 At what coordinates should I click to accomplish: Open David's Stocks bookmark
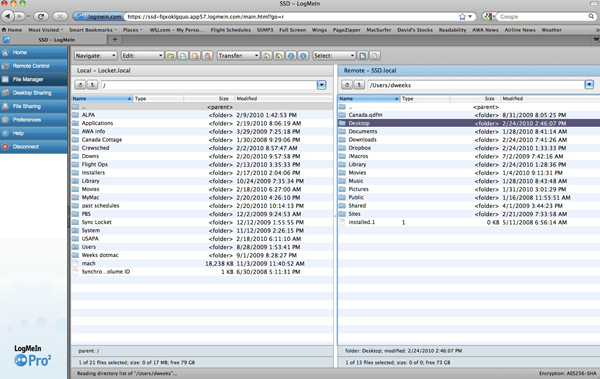[x=415, y=30]
